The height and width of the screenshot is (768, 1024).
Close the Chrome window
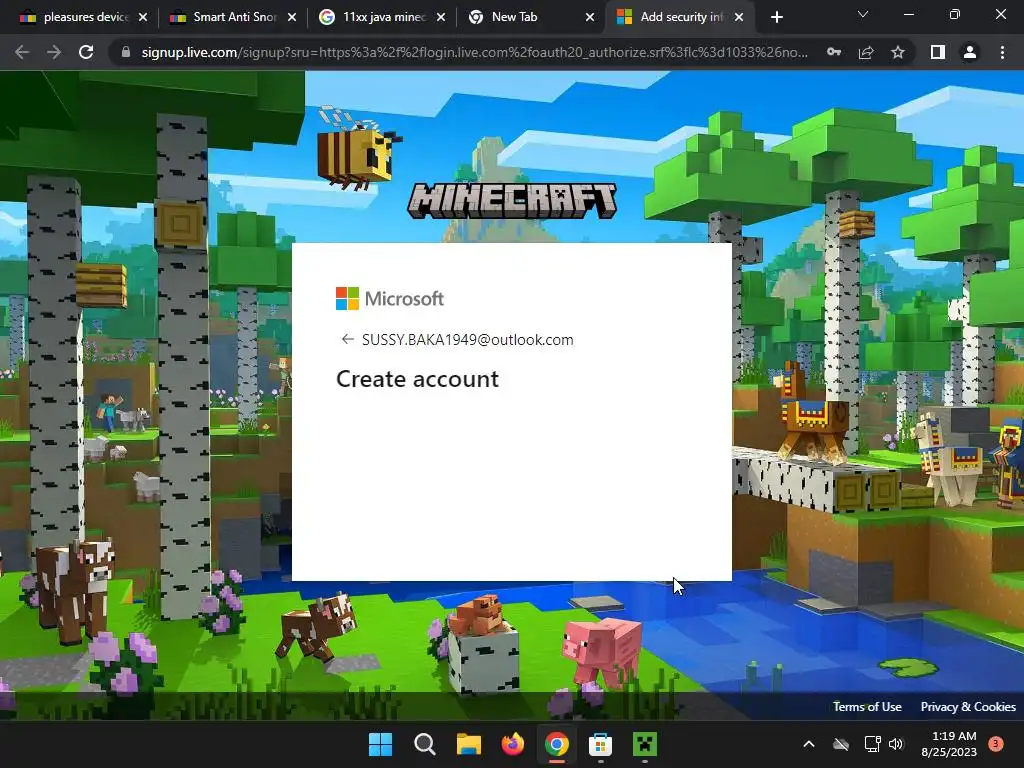coord(1000,14)
